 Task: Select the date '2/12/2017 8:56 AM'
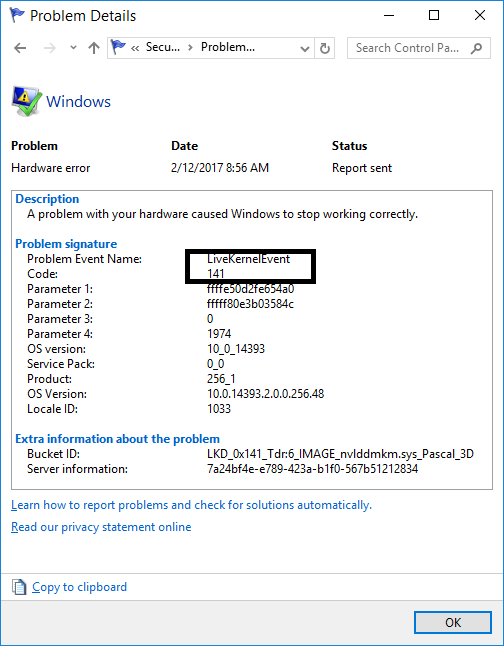(220, 168)
